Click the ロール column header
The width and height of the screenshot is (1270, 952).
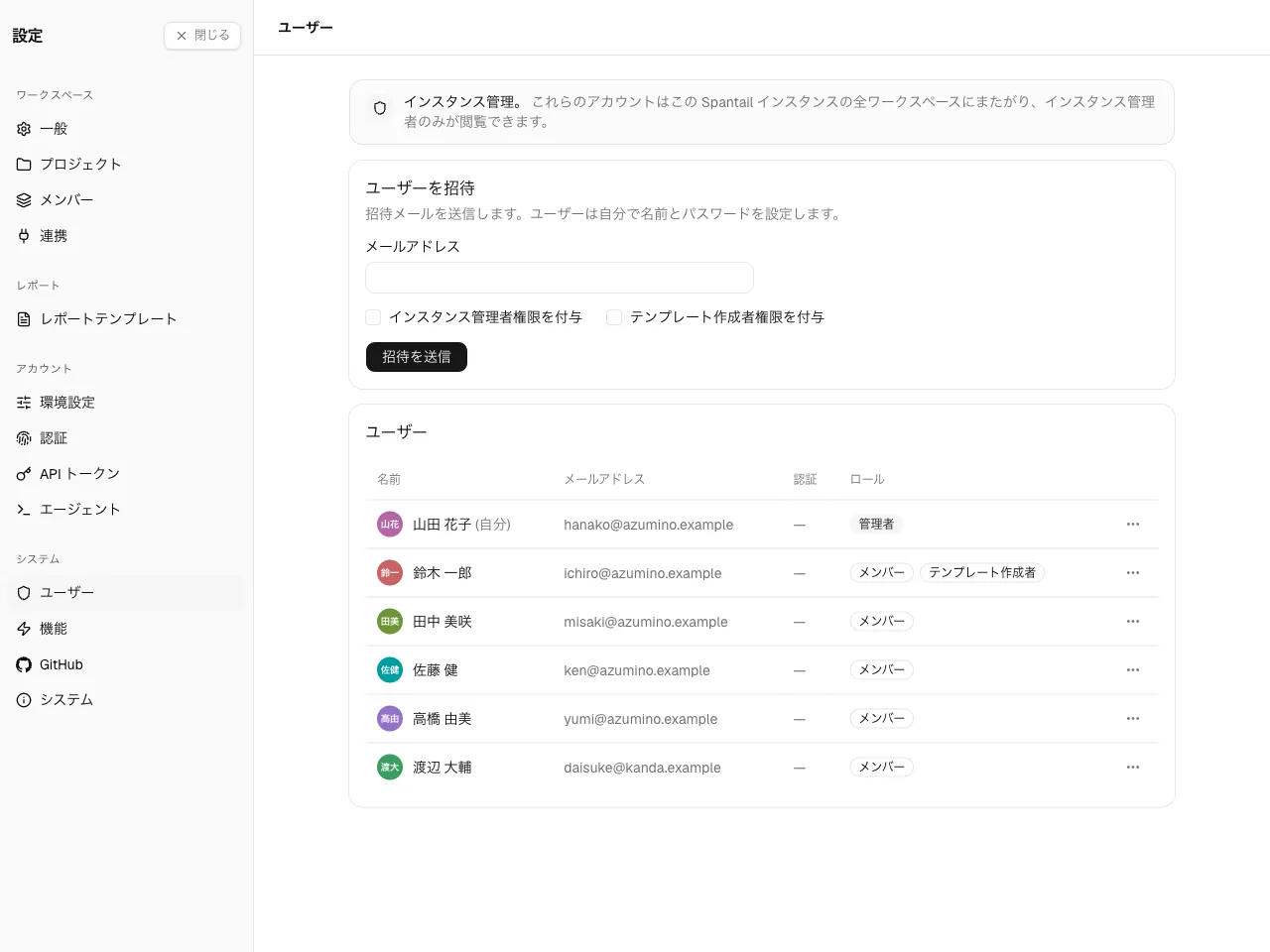point(867,479)
